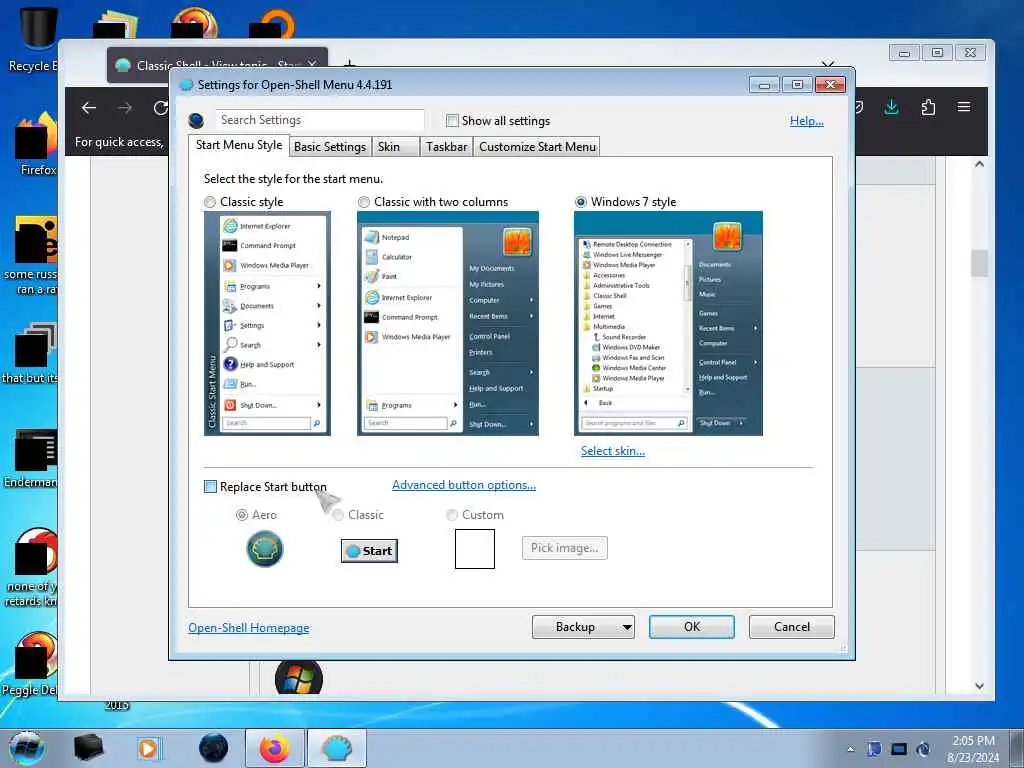Screen dimensions: 1024x768
Task: Open the Firefox hamburger menu
Action: [964, 106]
